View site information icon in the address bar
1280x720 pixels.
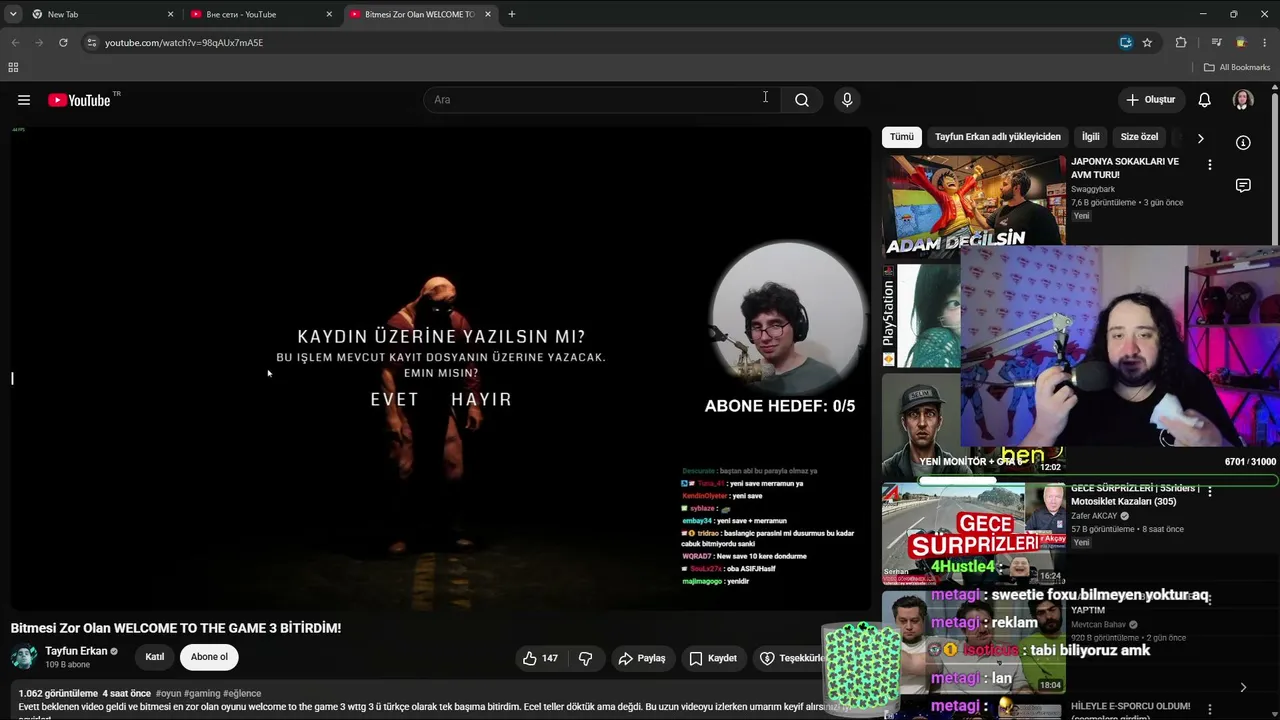click(92, 43)
